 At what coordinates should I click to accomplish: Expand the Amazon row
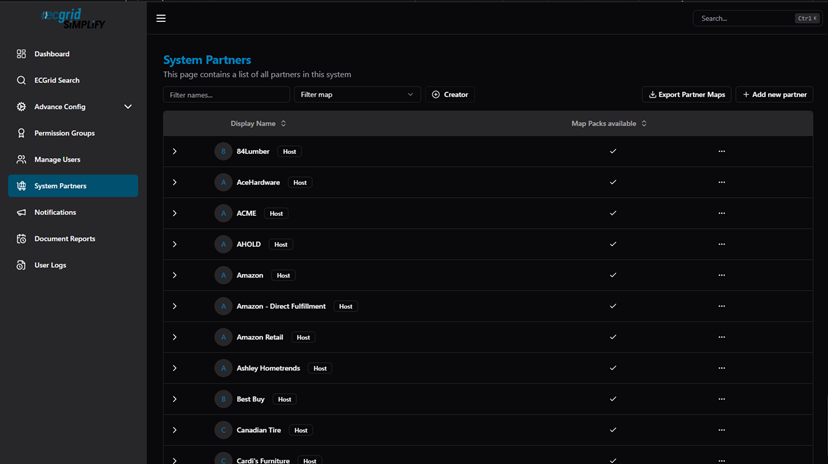point(175,275)
